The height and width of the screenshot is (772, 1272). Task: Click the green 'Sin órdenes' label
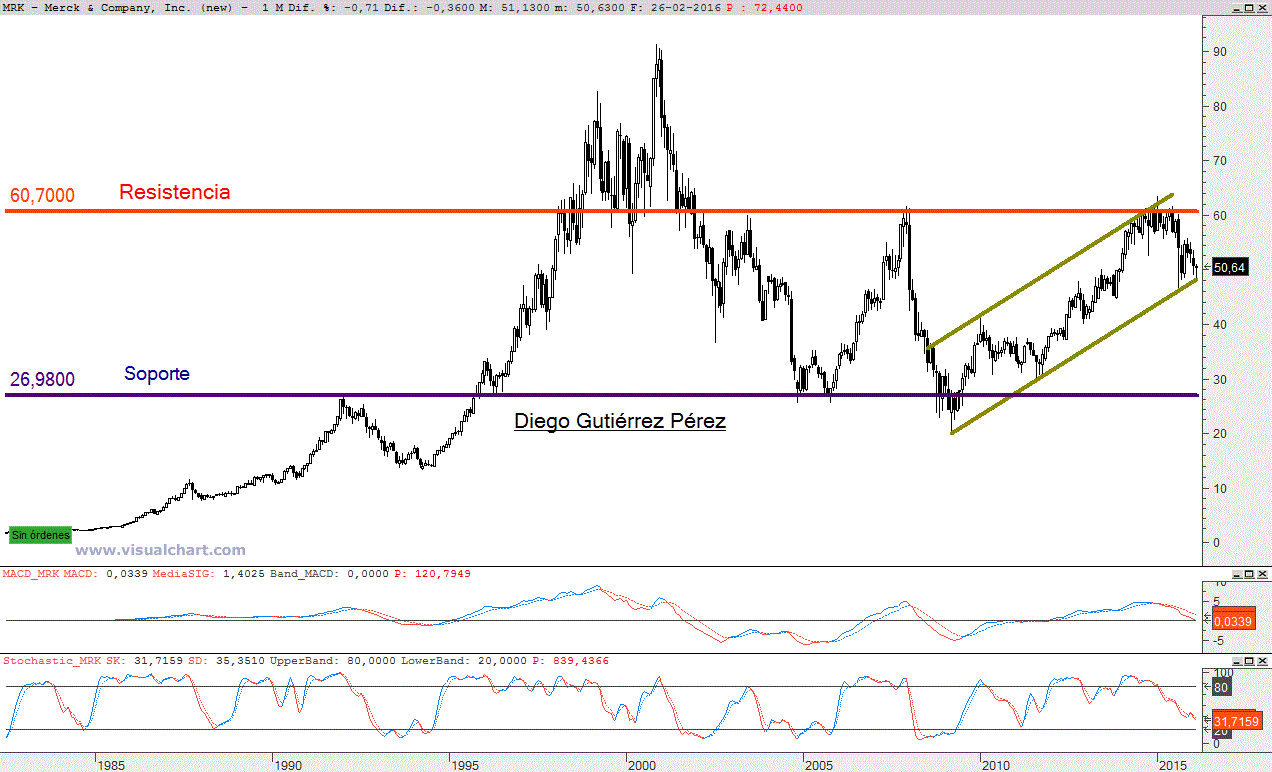[x=41, y=535]
